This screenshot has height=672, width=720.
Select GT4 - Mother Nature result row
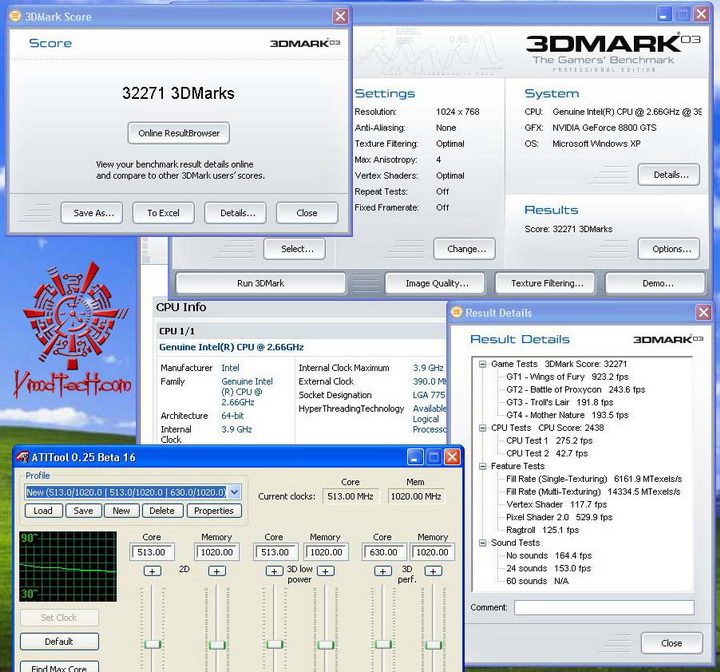567,415
